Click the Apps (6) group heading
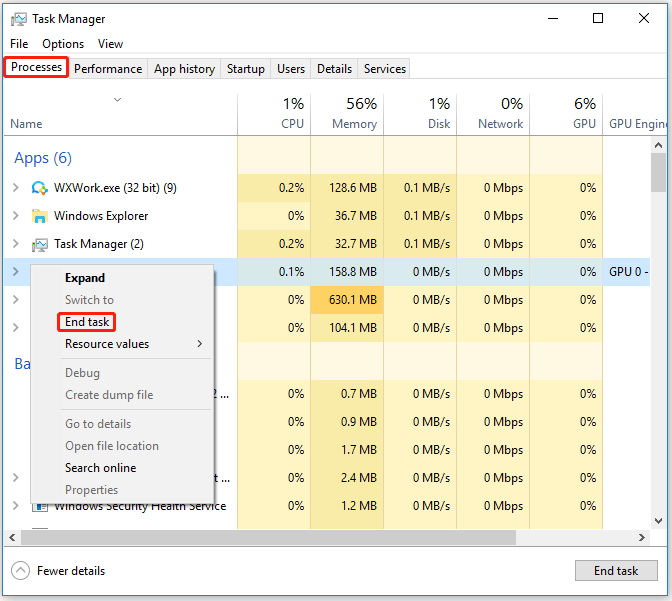This screenshot has width=672, height=601. pos(43,158)
